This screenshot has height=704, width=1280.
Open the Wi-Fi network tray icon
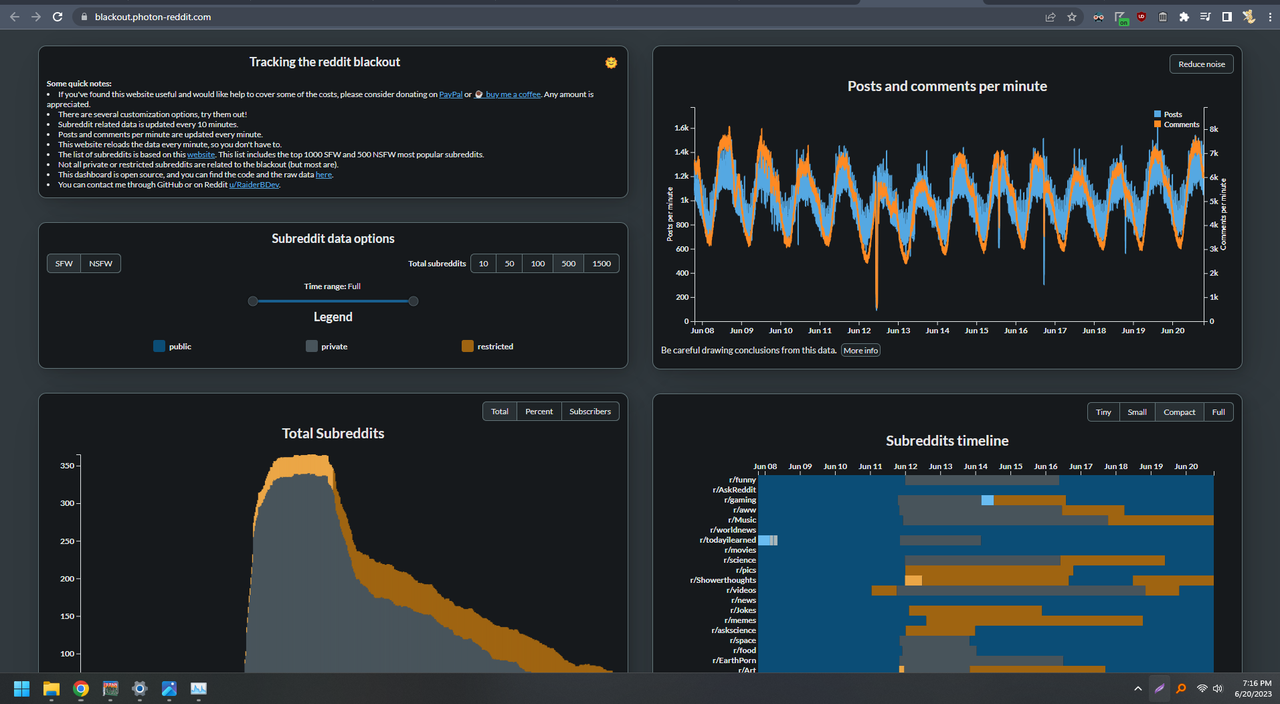point(1202,688)
